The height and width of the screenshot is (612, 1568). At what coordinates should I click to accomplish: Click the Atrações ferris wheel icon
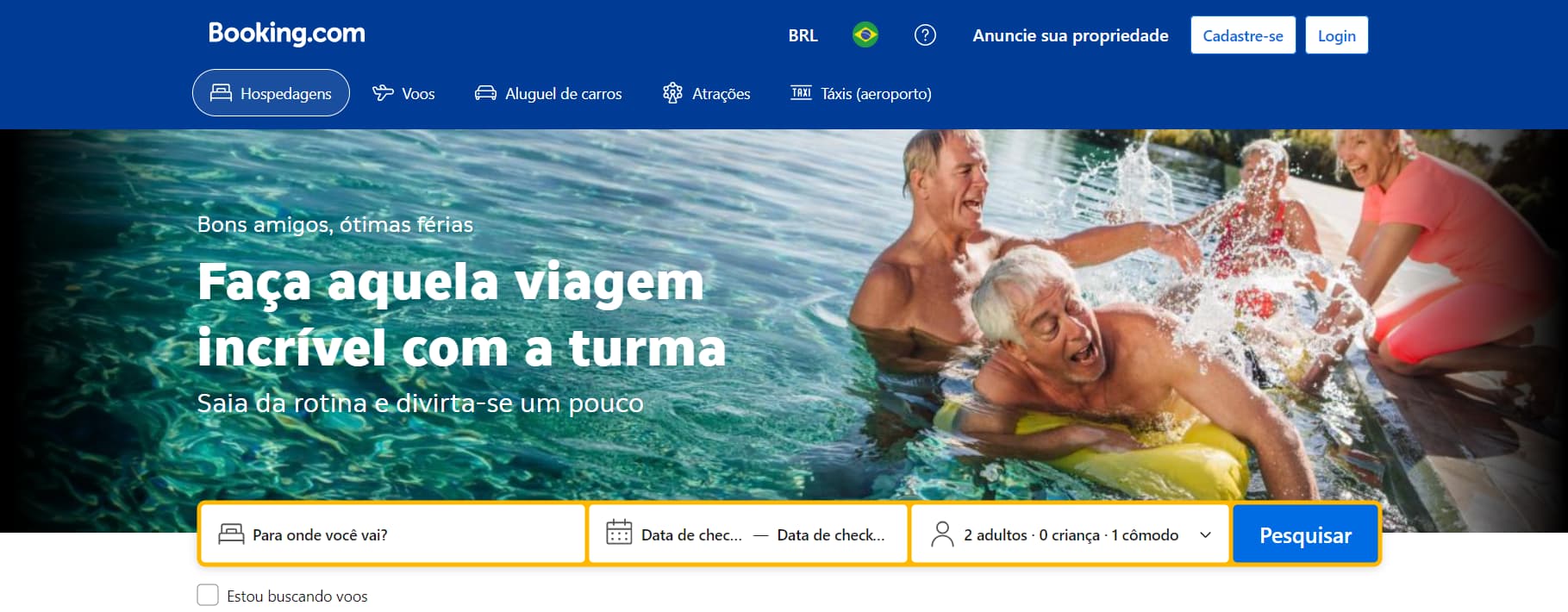672,93
